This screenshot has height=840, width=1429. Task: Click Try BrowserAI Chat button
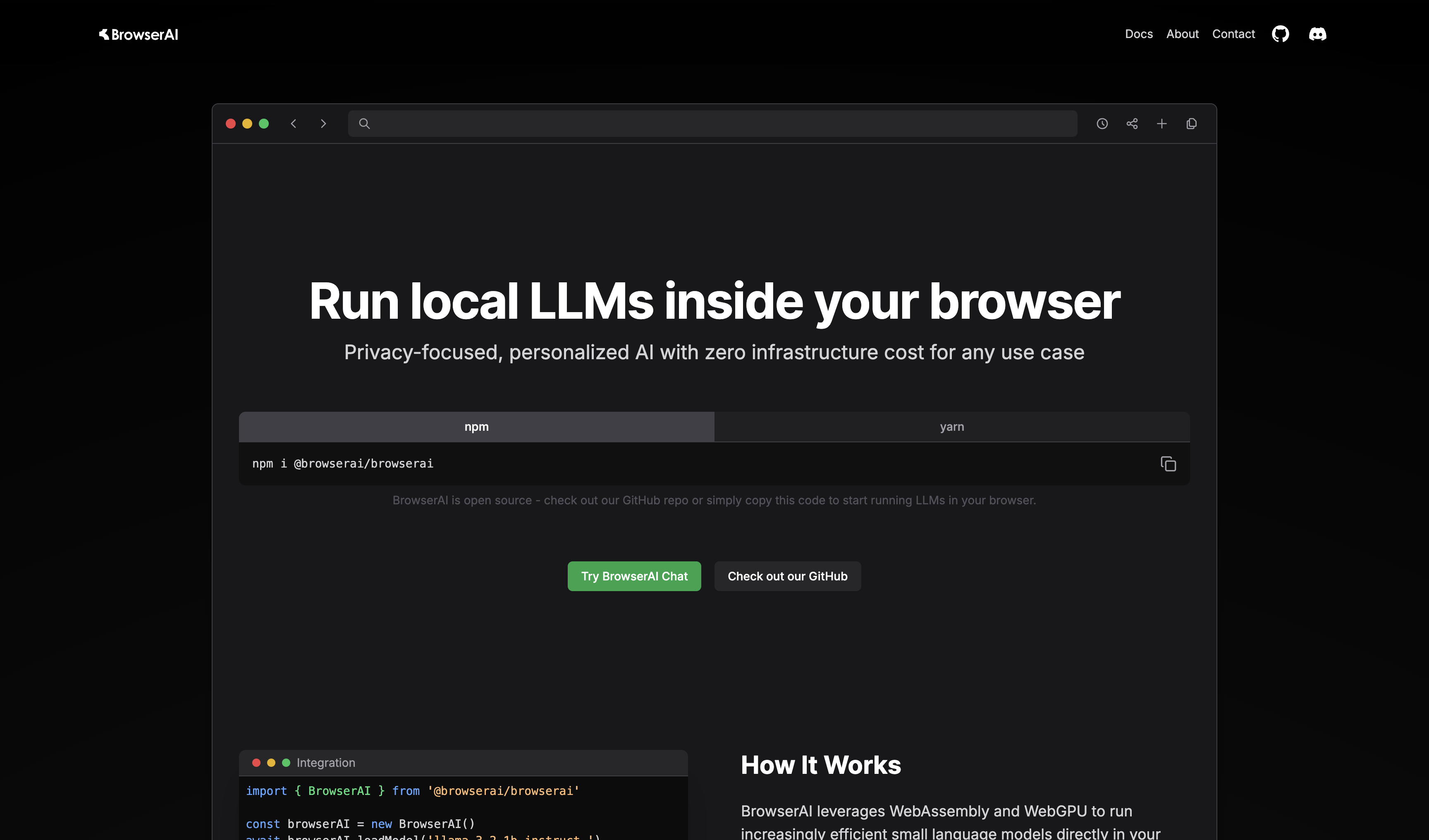(x=634, y=576)
